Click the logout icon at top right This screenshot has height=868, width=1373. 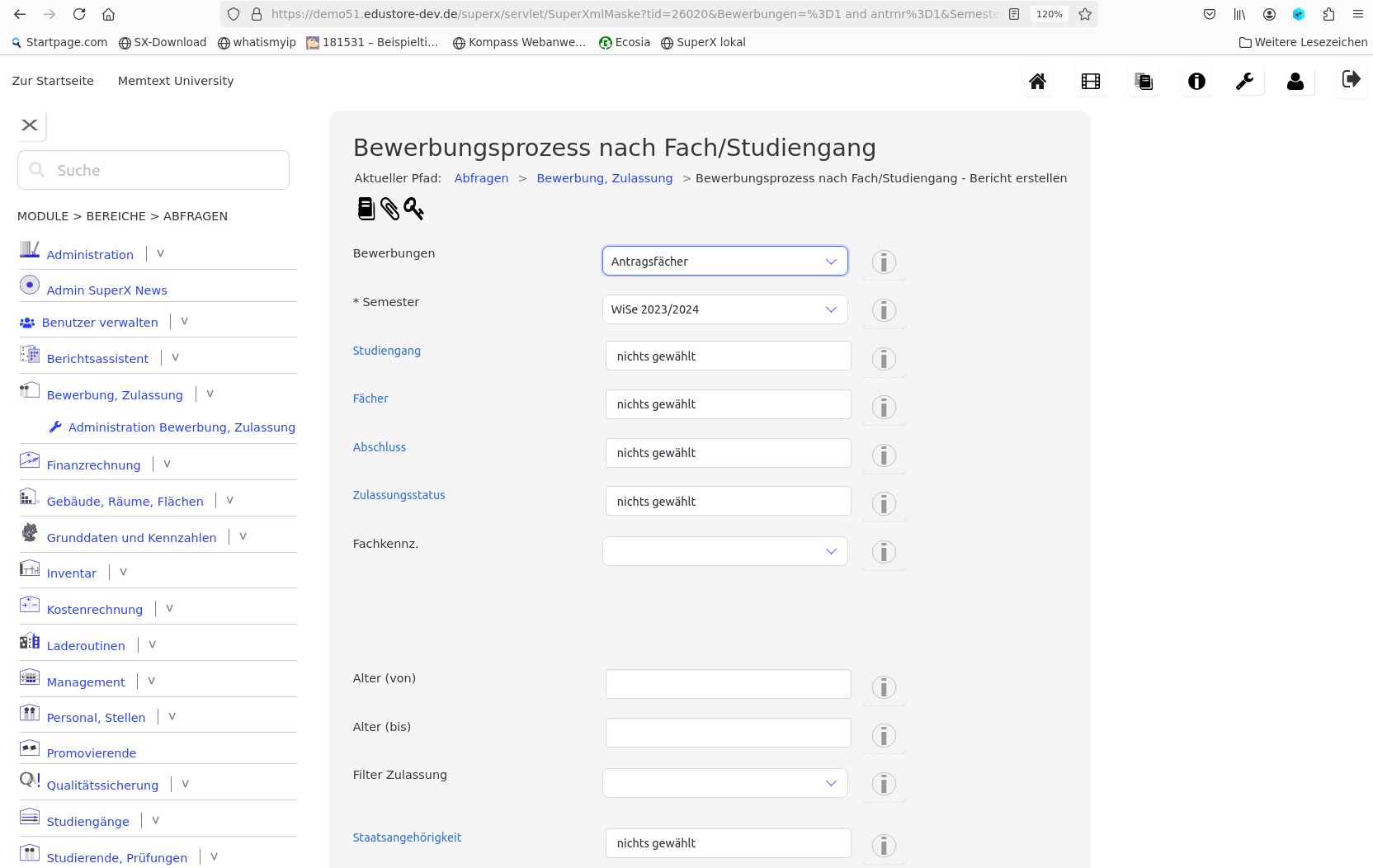pyautogui.click(x=1351, y=79)
